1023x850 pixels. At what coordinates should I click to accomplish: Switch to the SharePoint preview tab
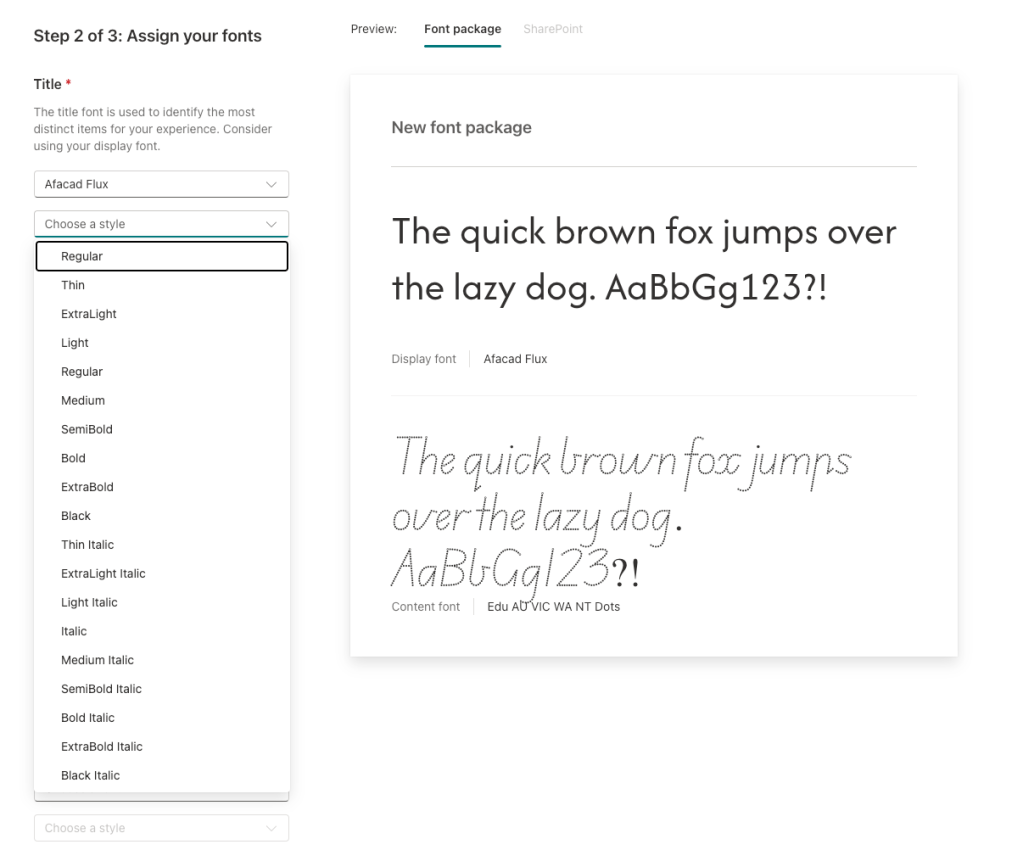click(552, 29)
